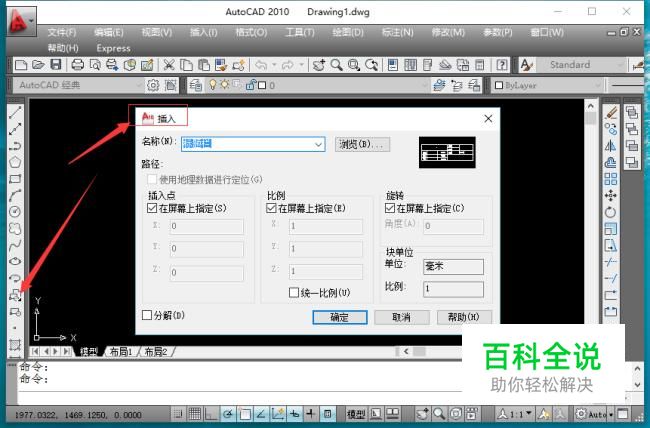650x428 pixels.
Task: Select the Polygon tool
Action: [x=15, y=162]
